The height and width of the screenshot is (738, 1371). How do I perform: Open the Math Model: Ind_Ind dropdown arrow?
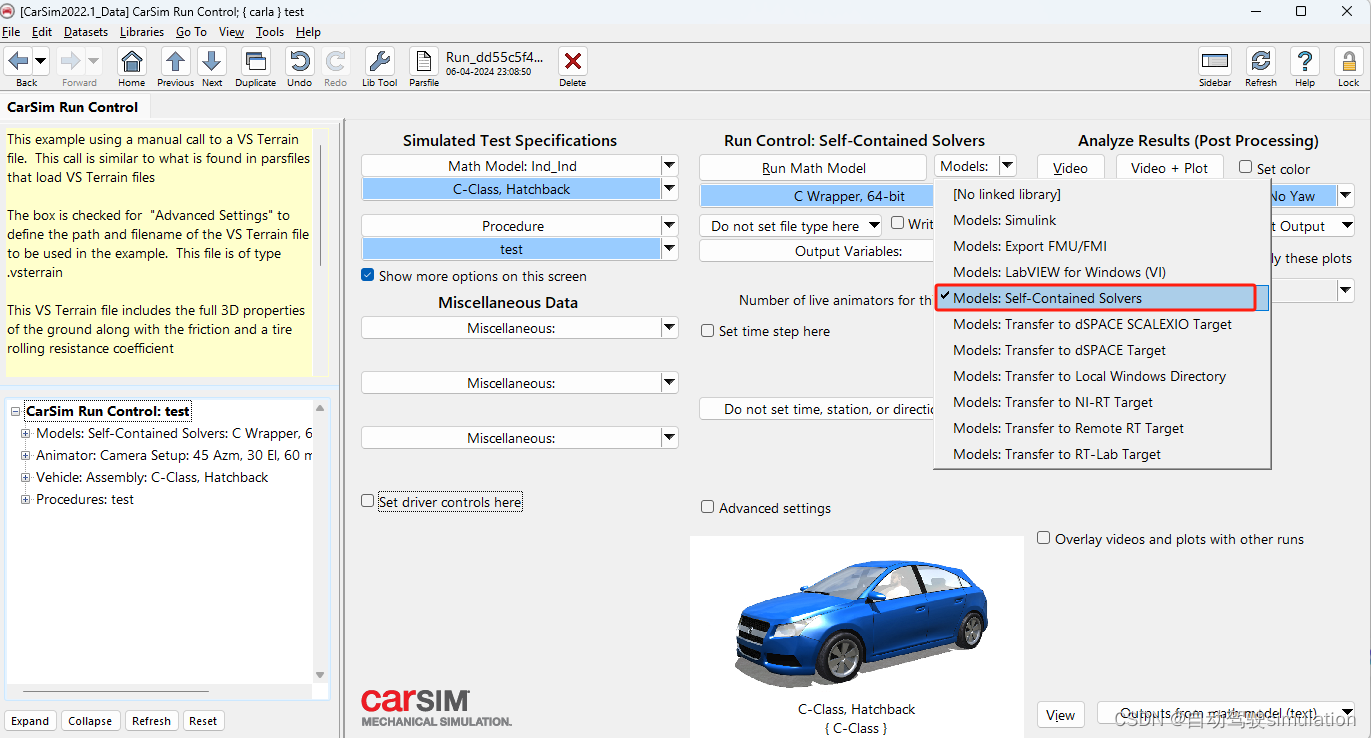pos(669,166)
